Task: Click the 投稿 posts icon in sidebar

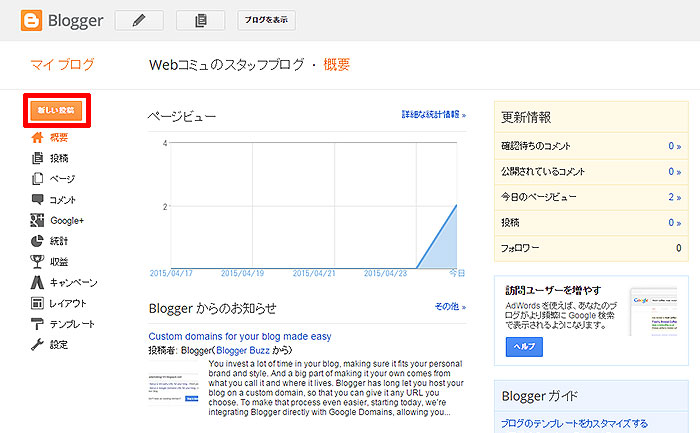Action: (38, 158)
